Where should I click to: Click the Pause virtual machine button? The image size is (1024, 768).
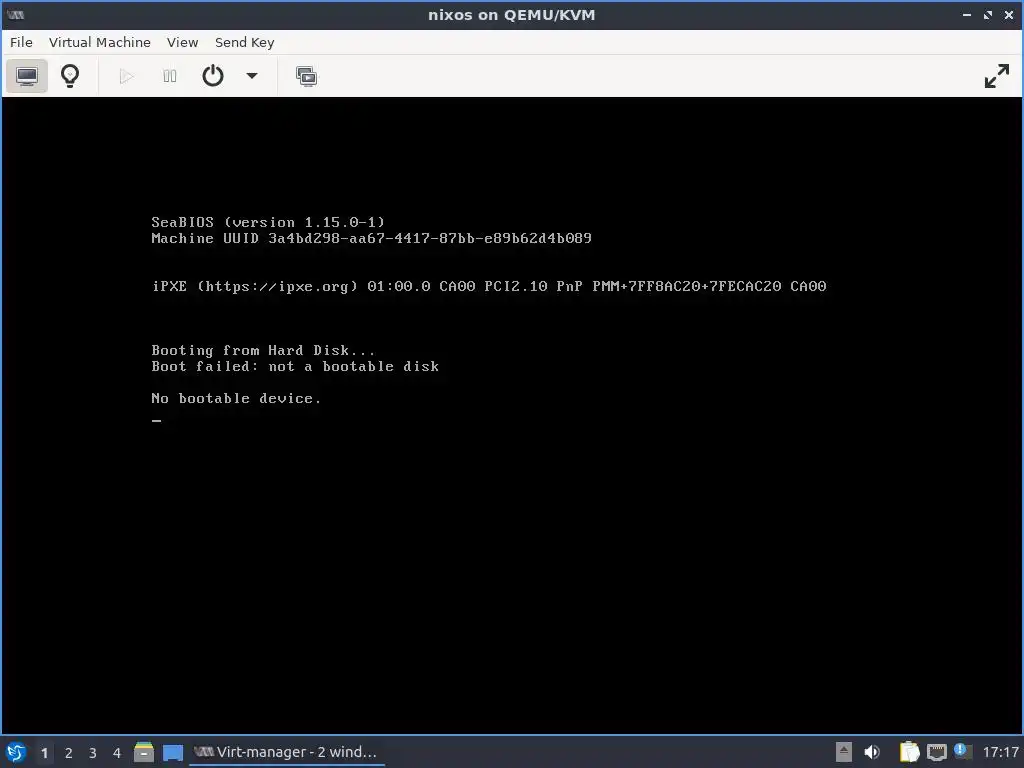[x=170, y=76]
